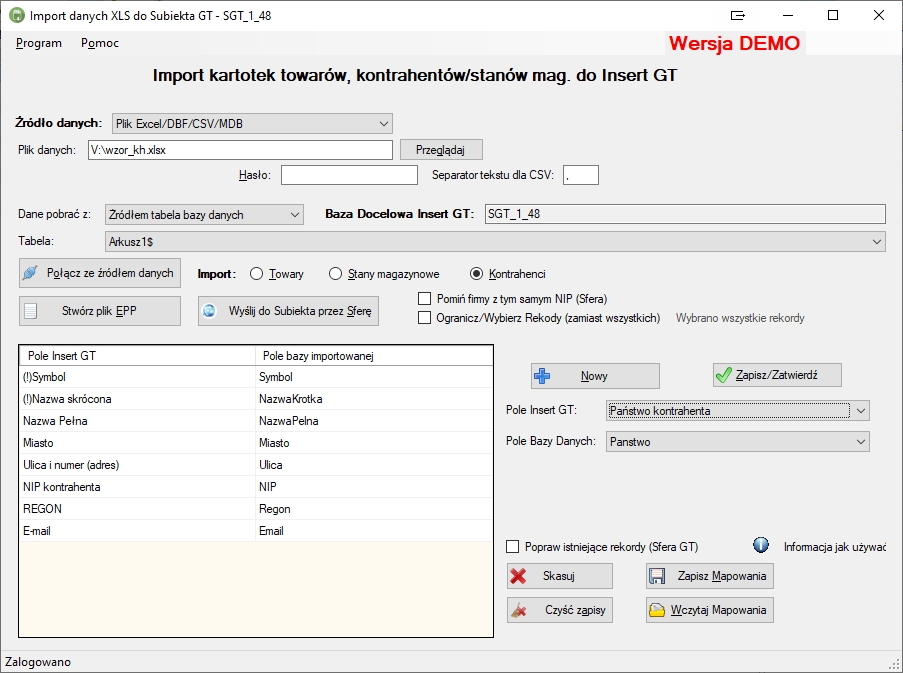Enable Popraw istniejące rekordy (Sfera GT)
The height and width of the screenshot is (673, 903).
click(x=513, y=547)
